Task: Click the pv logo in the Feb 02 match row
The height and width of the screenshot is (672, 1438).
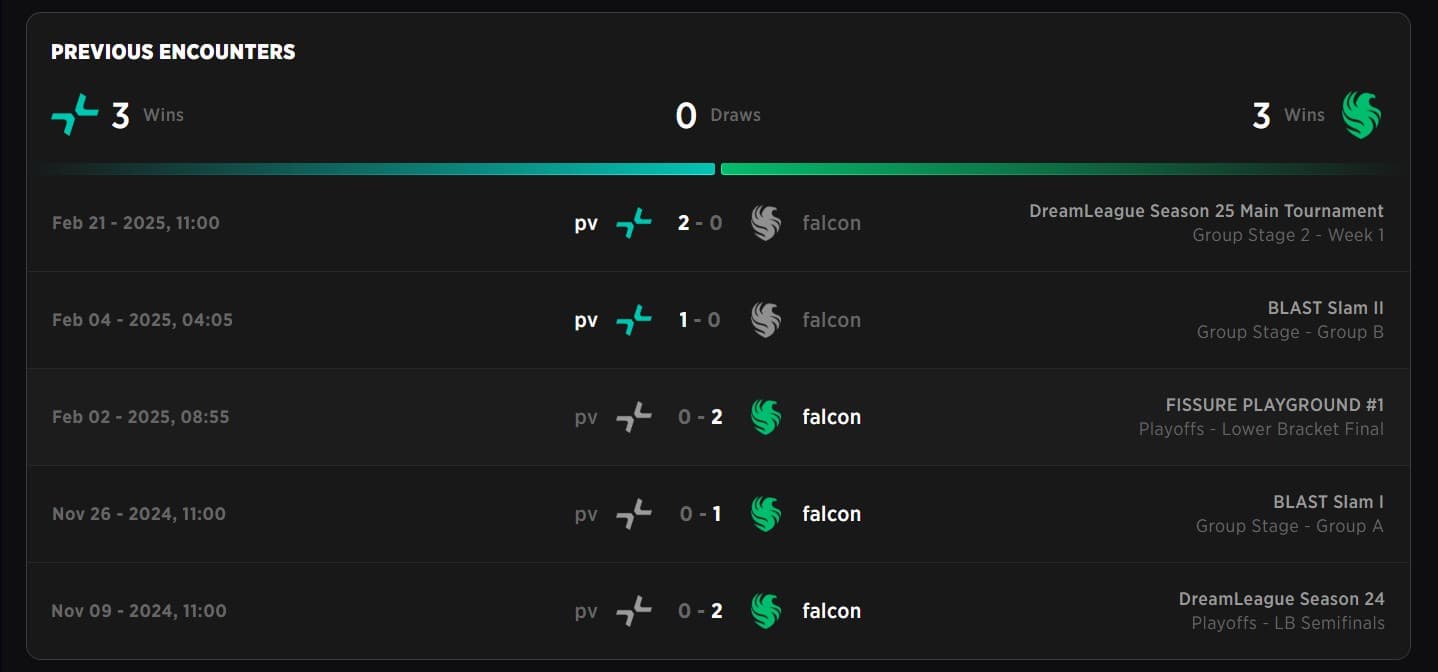Action: pos(634,416)
